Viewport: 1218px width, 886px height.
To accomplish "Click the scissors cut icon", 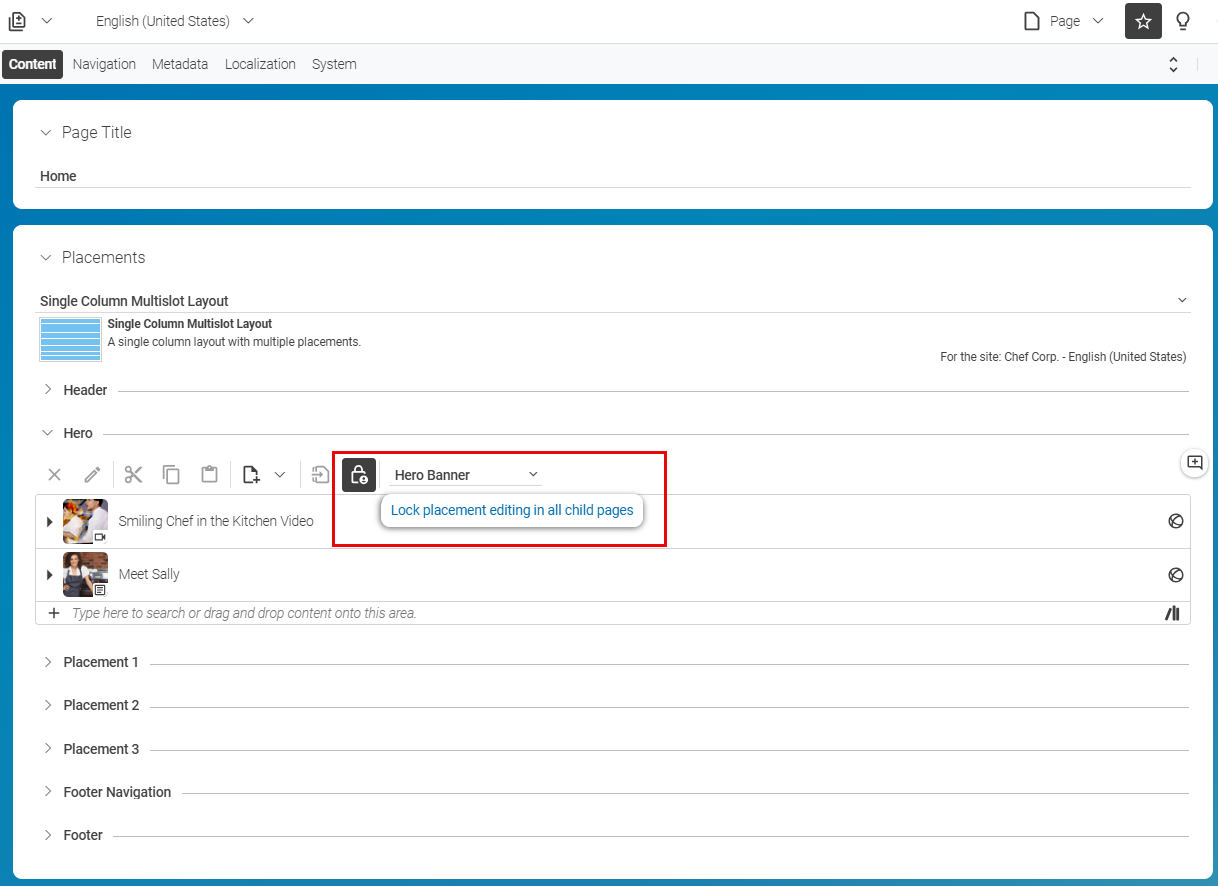I will [x=134, y=475].
